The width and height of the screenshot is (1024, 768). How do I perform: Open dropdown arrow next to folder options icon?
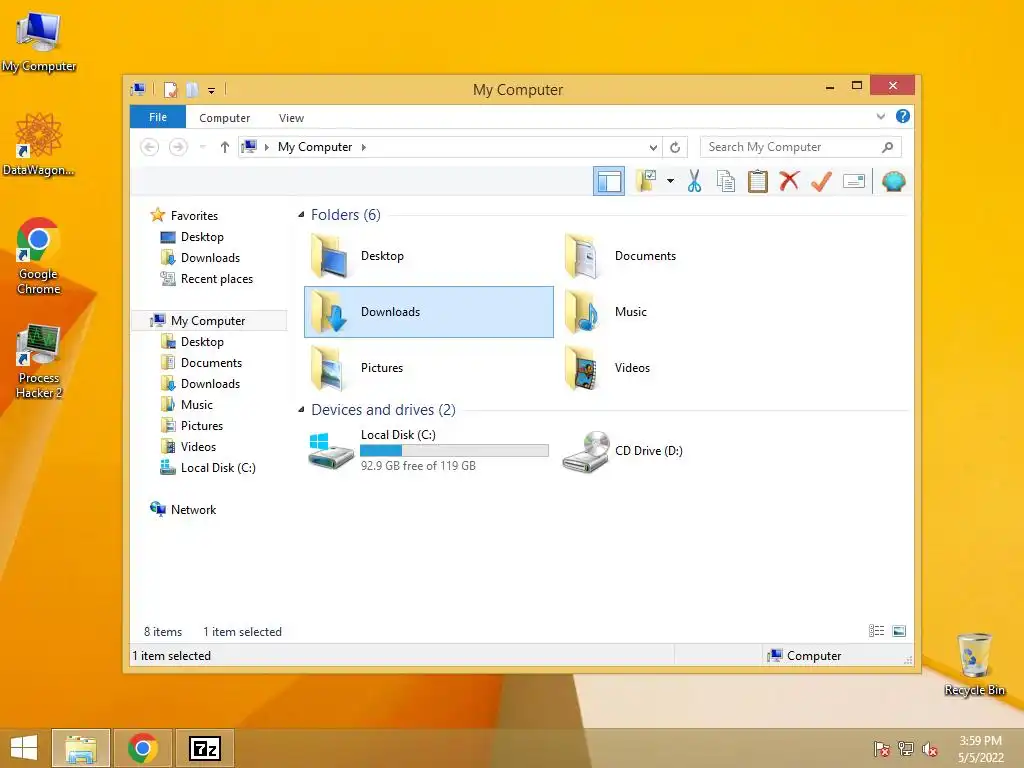click(x=670, y=181)
